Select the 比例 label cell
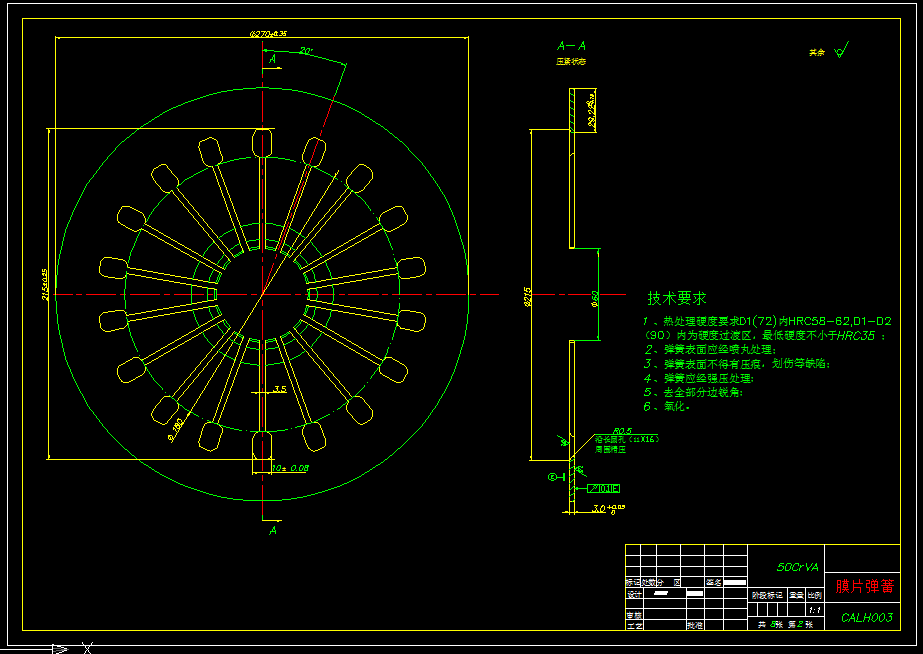The height and width of the screenshot is (654, 923). coord(815,595)
